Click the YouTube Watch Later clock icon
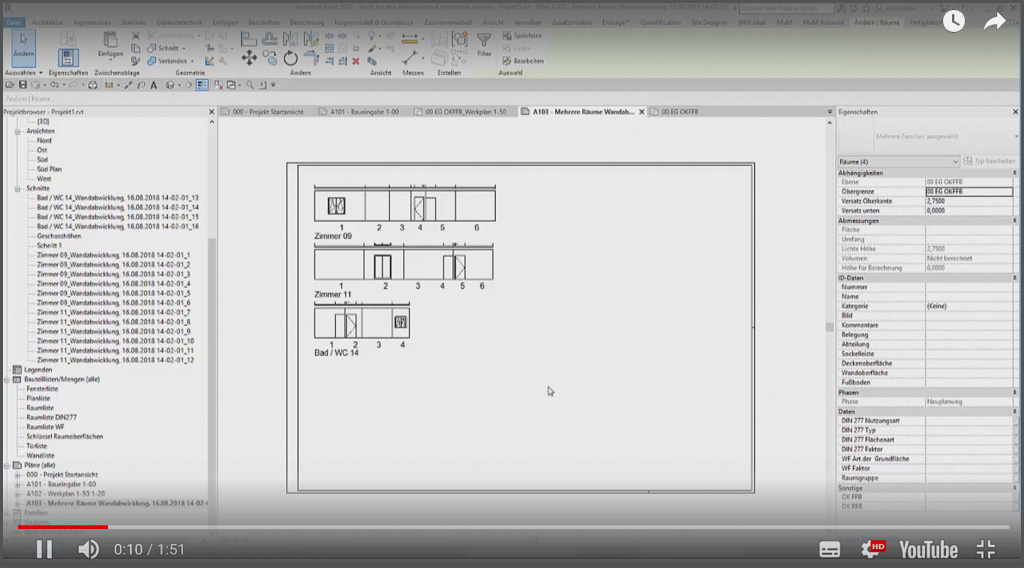This screenshot has width=1024, height=568. tap(954, 20)
